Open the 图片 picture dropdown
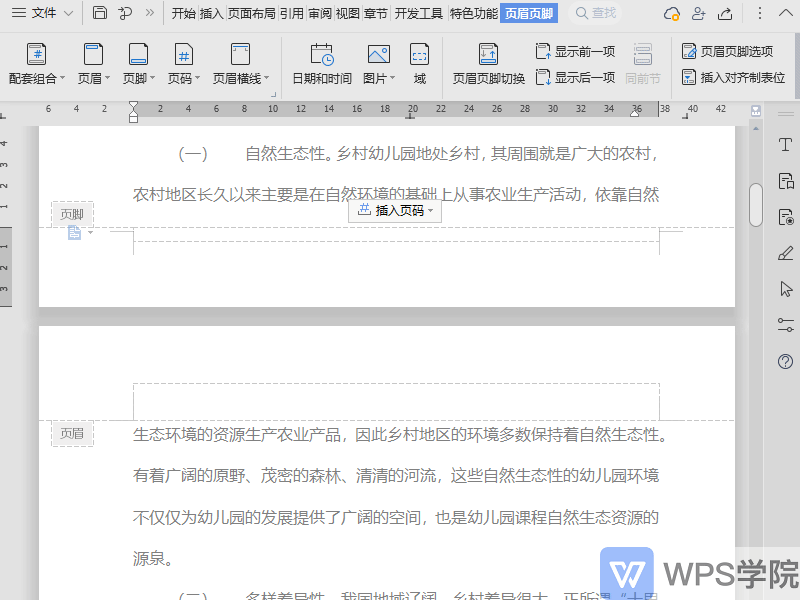Viewport: 800px width, 600px height. tap(379, 63)
